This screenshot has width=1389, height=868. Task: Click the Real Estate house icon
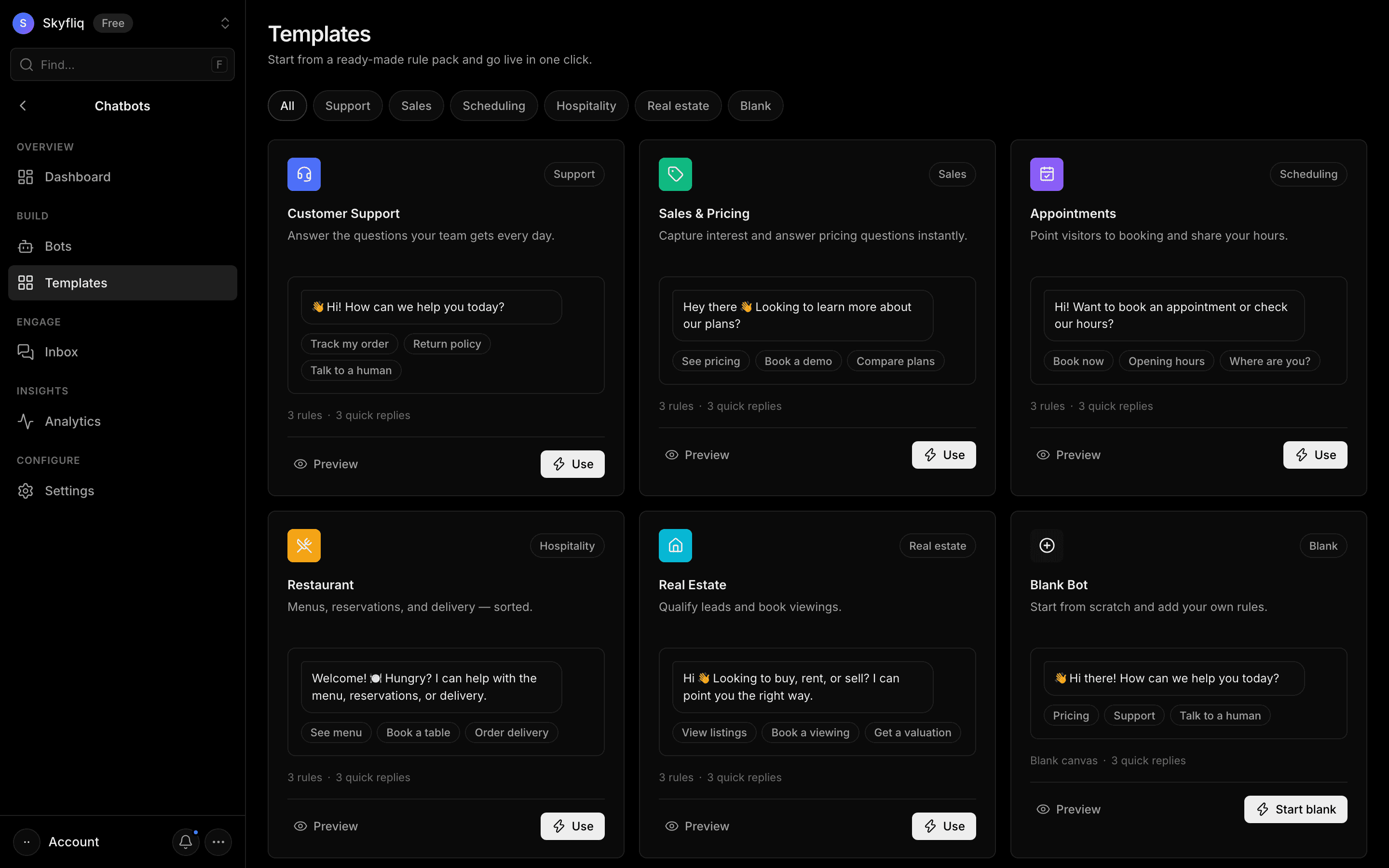(676, 545)
